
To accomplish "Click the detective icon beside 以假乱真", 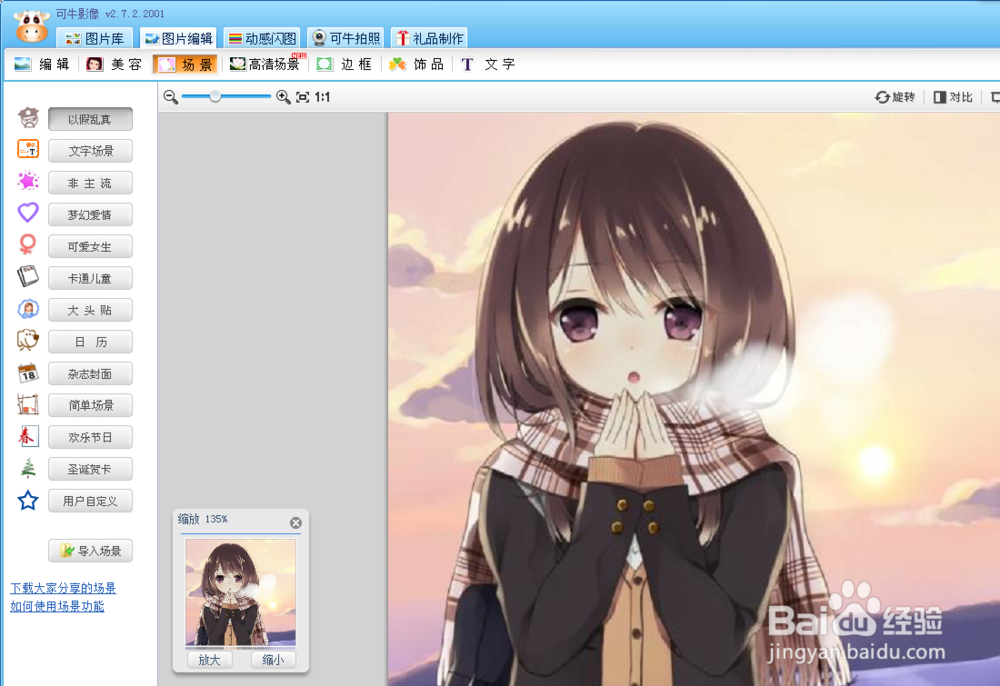I will pos(28,118).
